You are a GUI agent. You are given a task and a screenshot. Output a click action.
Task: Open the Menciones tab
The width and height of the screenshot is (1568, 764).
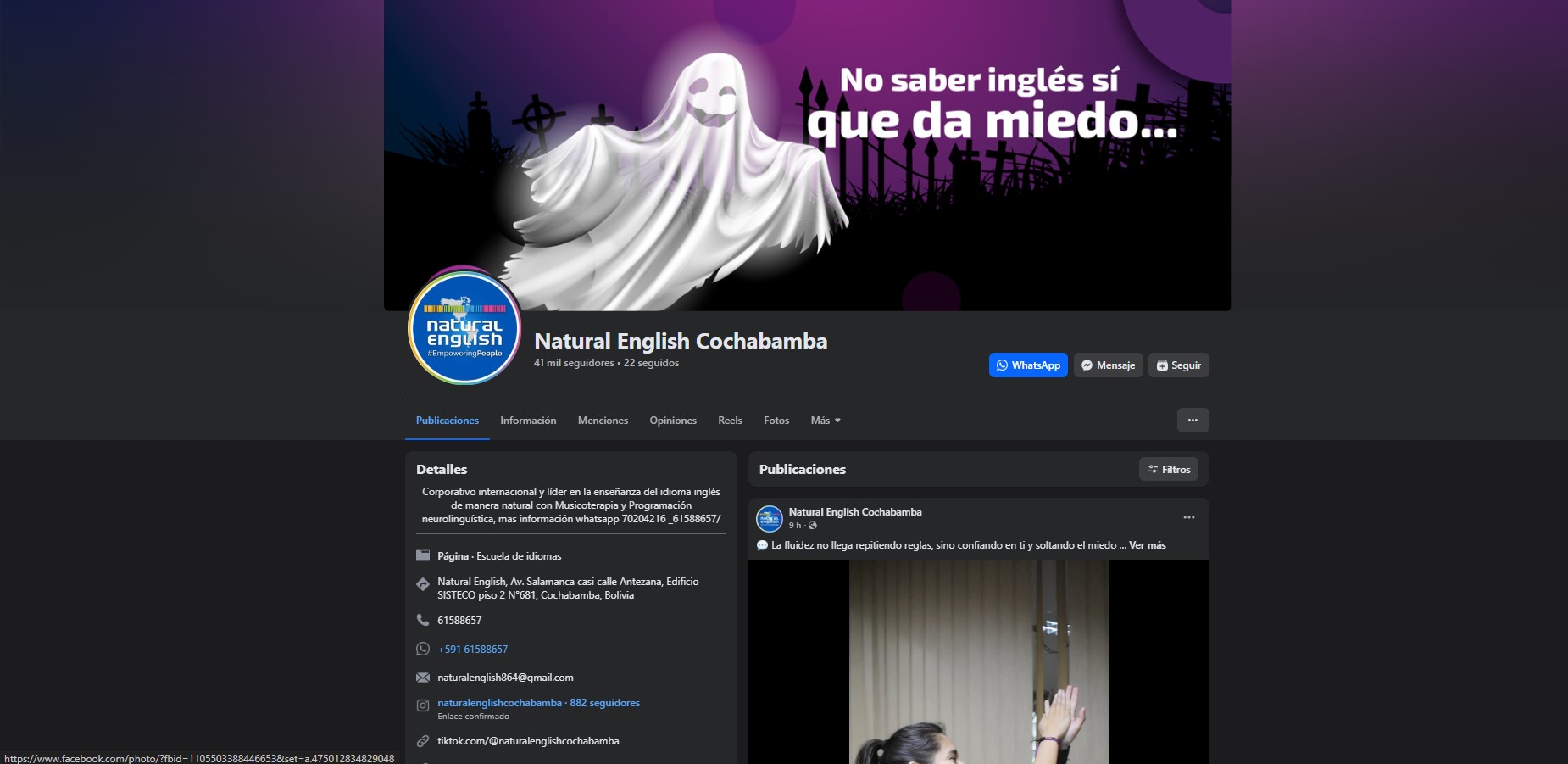tap(603, 421)
